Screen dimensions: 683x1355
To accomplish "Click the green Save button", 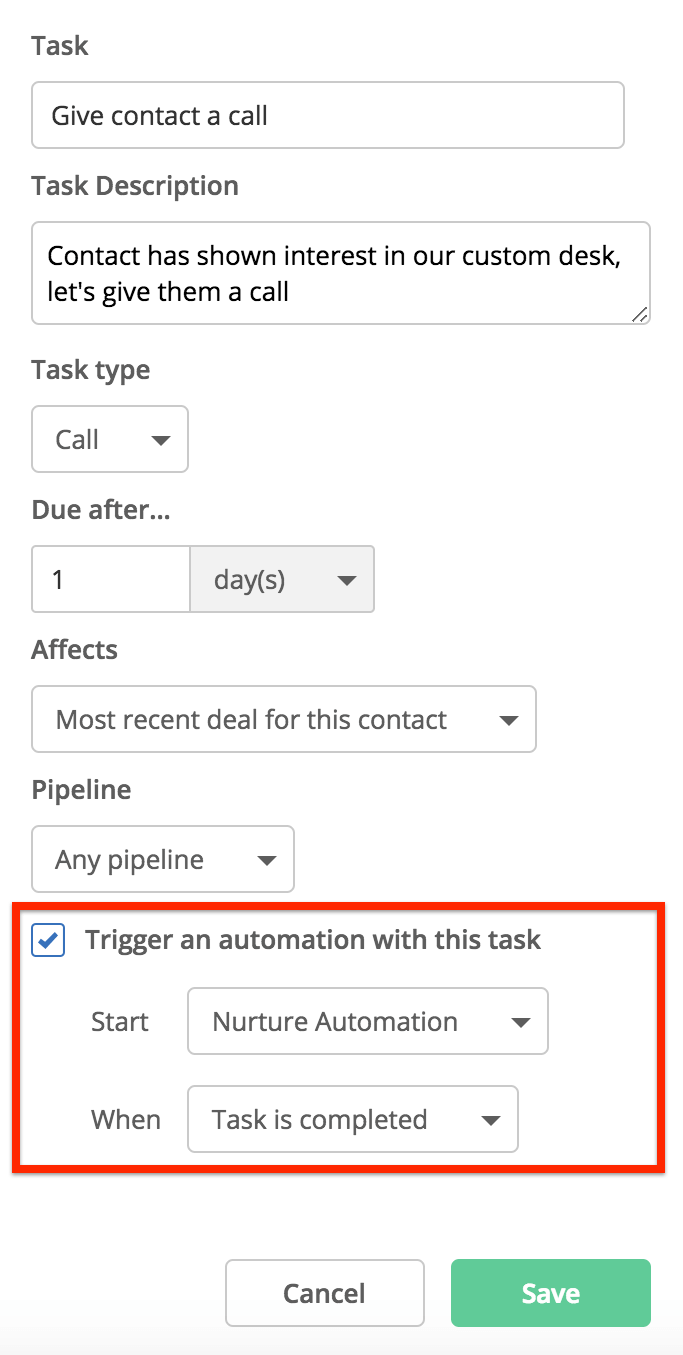I will pos(550,1293).
